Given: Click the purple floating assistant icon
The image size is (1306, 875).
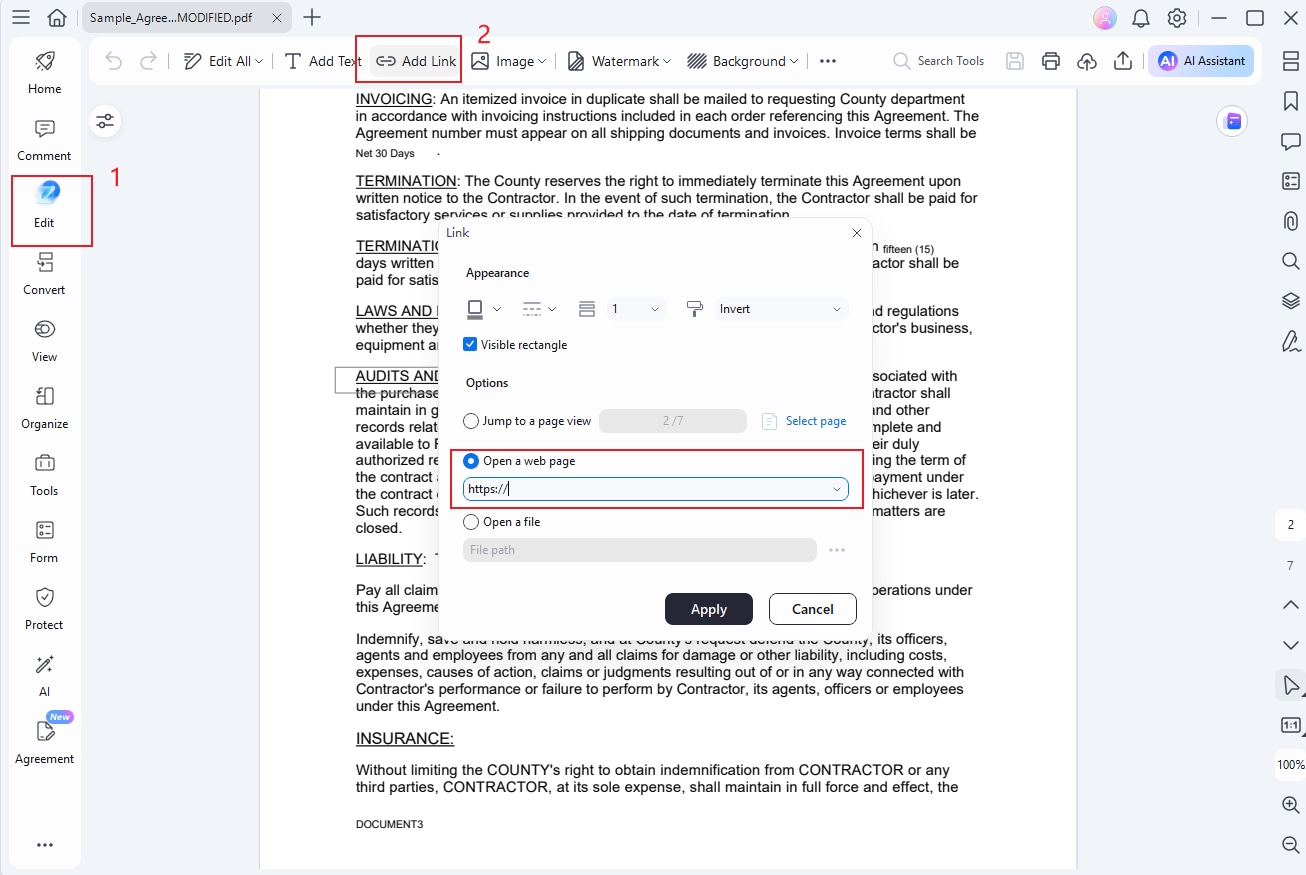Looking at the screenshot, I should [x=1233, y=121].
